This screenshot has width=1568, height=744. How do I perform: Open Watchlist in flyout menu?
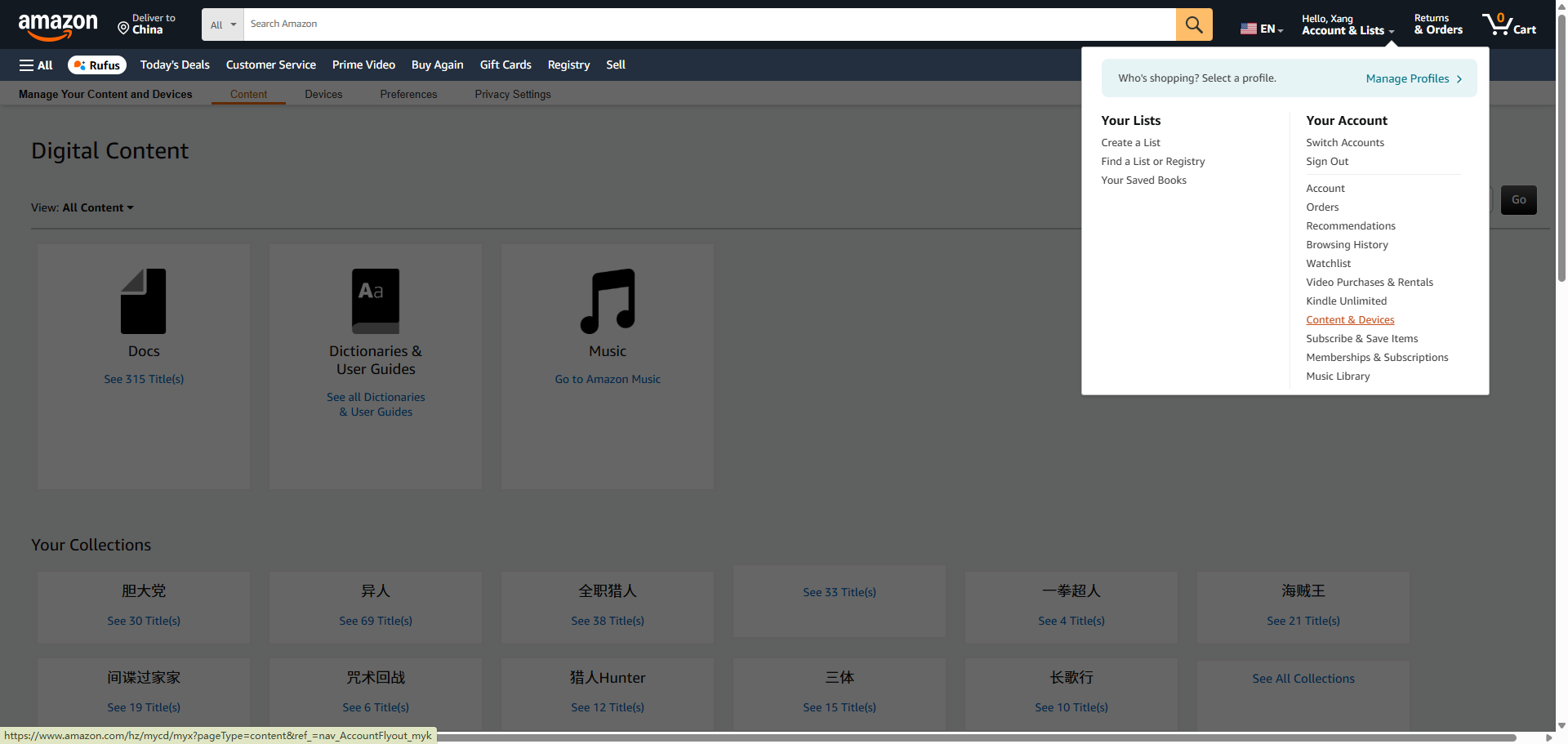tap(1328, 264)
